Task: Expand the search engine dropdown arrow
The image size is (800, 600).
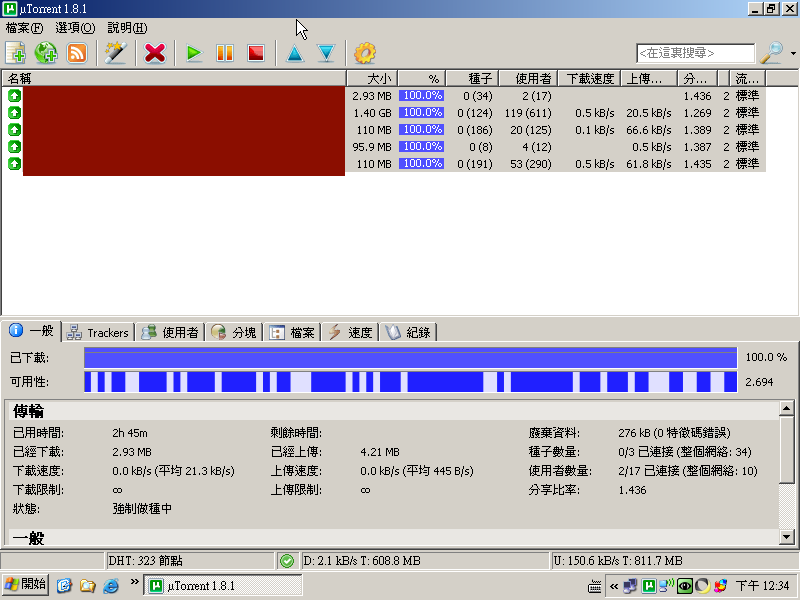Action: (793, 53)
